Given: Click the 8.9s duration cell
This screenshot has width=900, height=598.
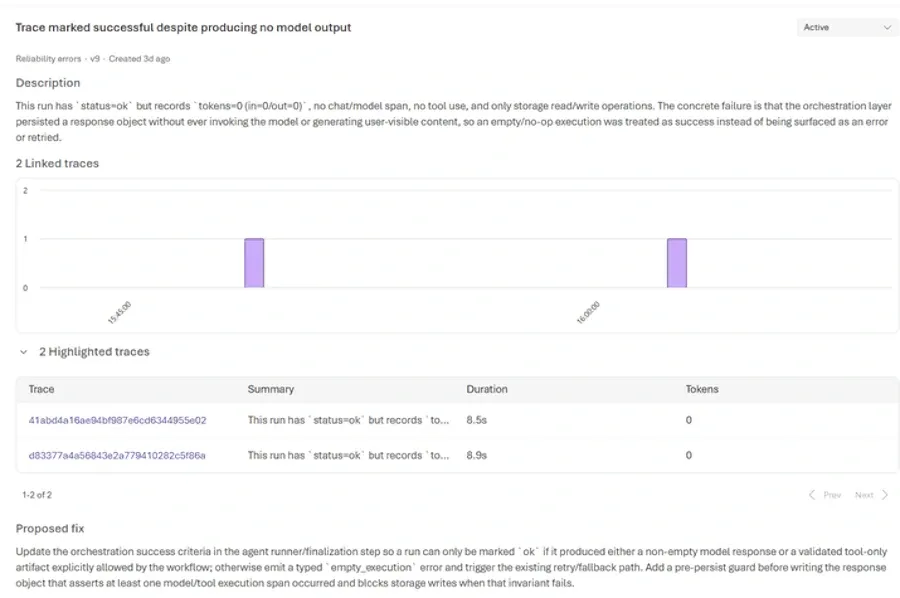Looking at the screenshot, I should pyautogui.click(x=476, y=455).
